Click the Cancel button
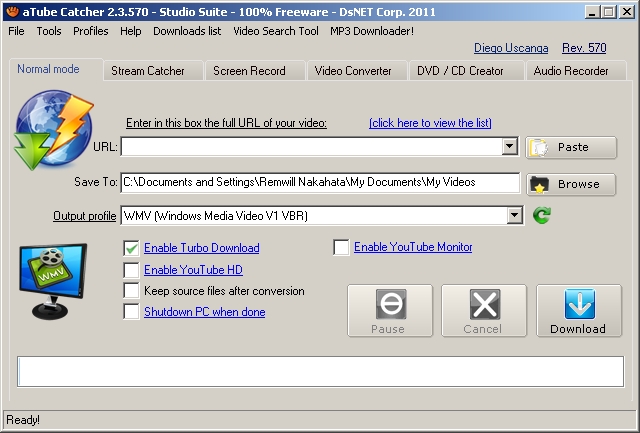The width and height of the screenshot is (640, 433). [484, 311]
